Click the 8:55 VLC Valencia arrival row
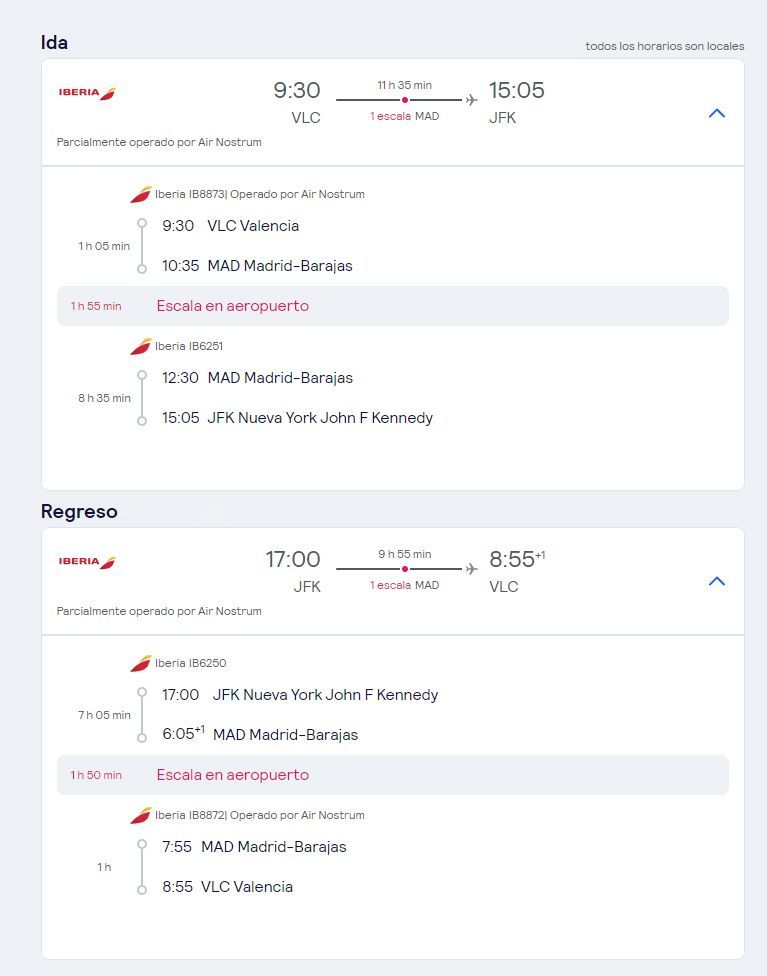The width and height of the screenshot is (767, 976). coord(227,886)
